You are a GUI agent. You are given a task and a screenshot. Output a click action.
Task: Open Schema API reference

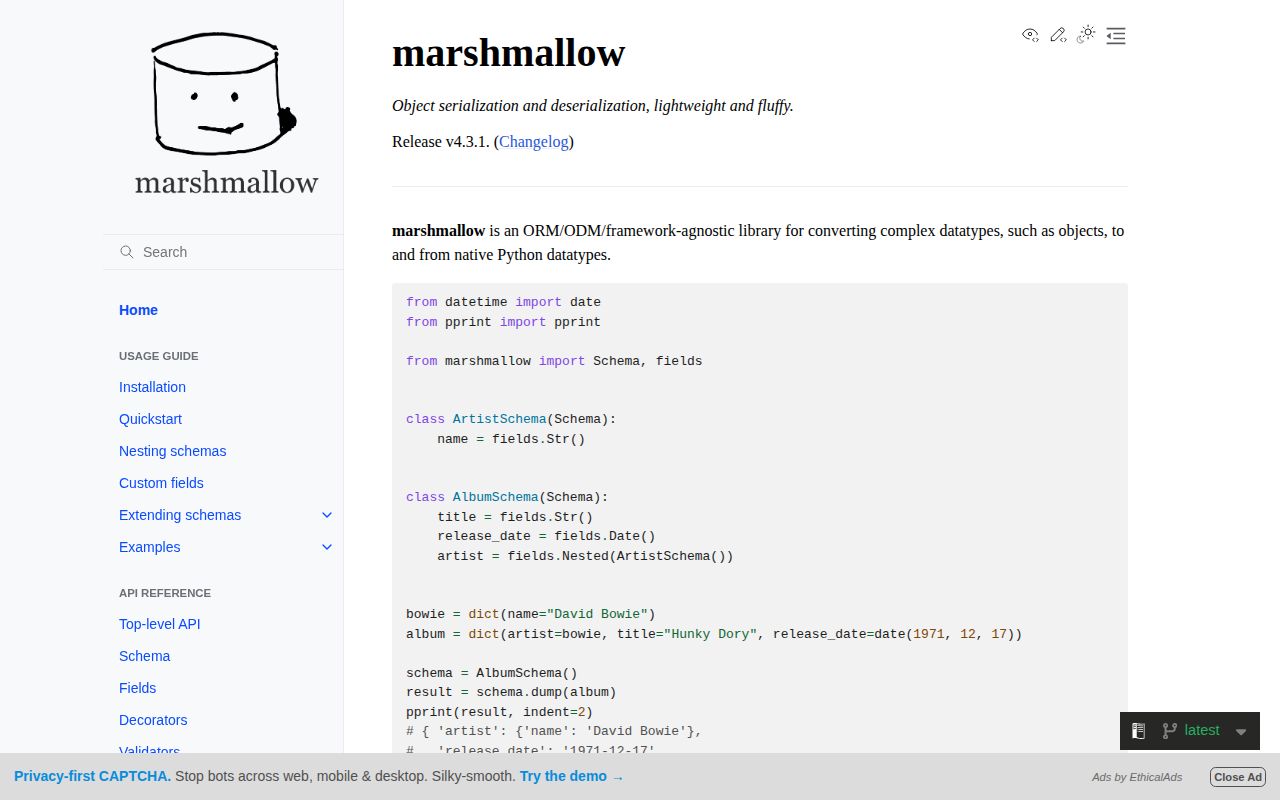(x=144, y=656)
